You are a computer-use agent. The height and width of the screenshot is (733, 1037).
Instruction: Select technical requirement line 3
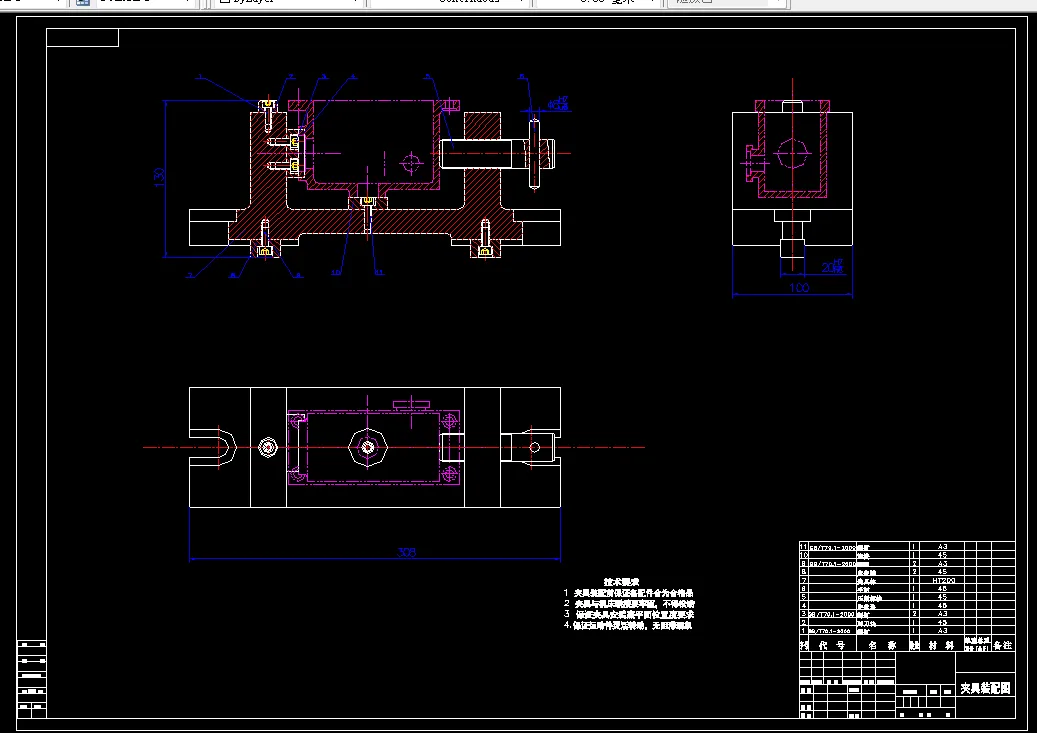click(629, 614)
